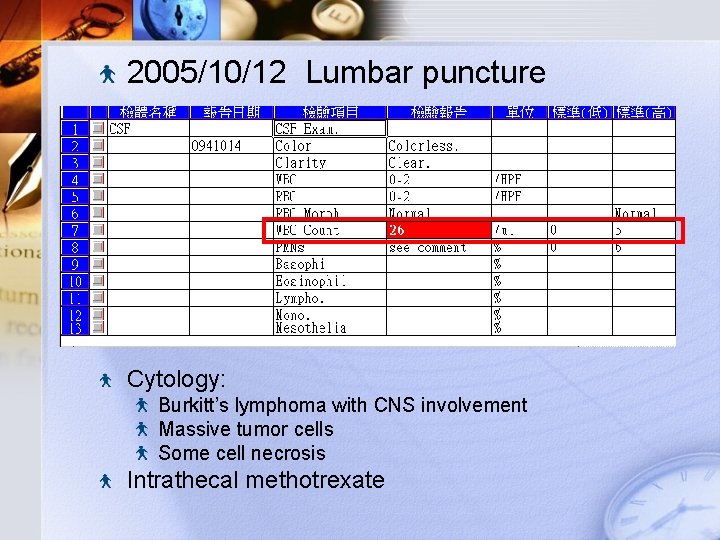Tick the checkbox in the RBC Morph row

click(98, 213)
